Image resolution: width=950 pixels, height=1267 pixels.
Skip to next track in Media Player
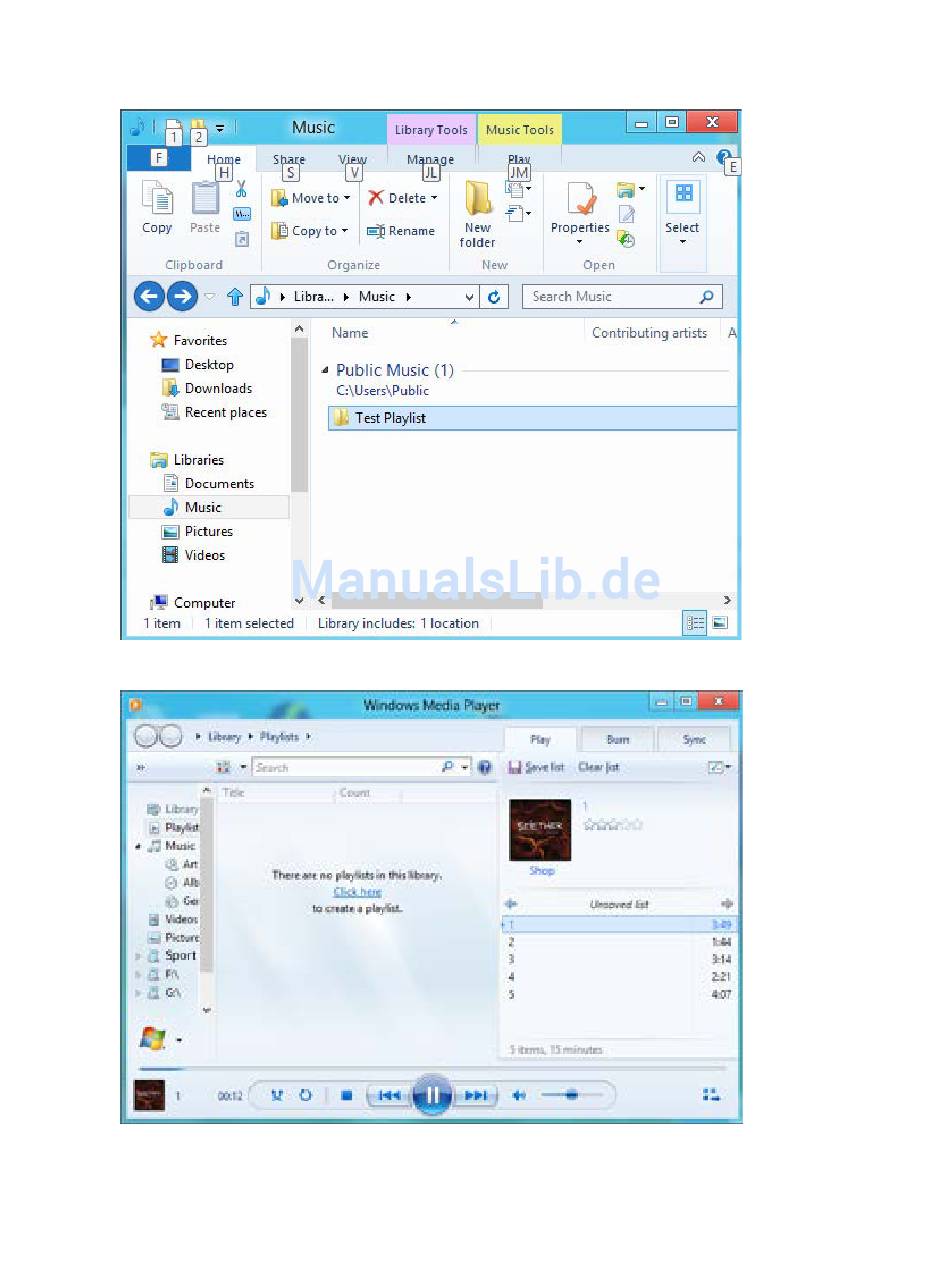(x=476, y=1095)
